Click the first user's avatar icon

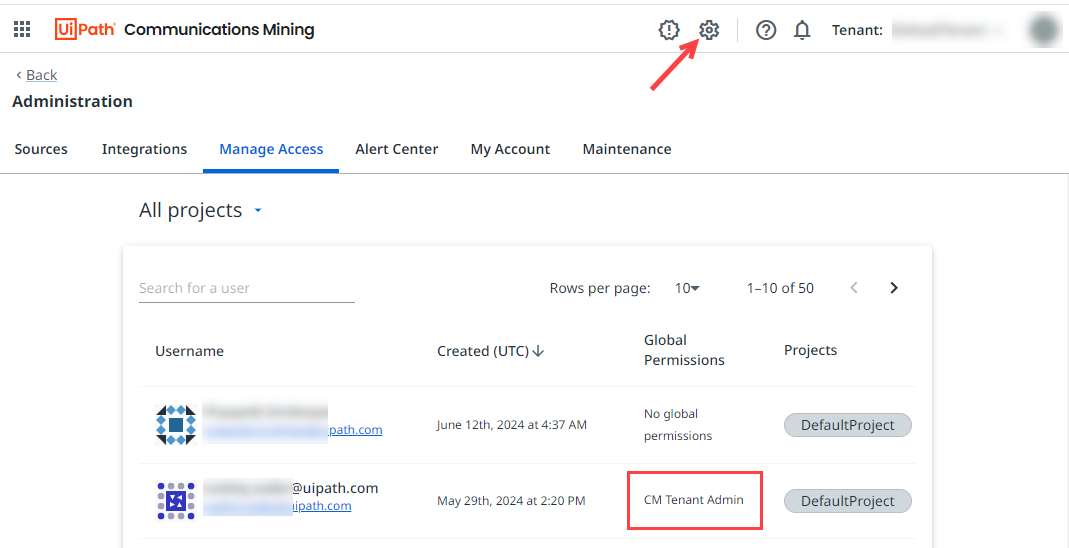(x=176, y=425)
